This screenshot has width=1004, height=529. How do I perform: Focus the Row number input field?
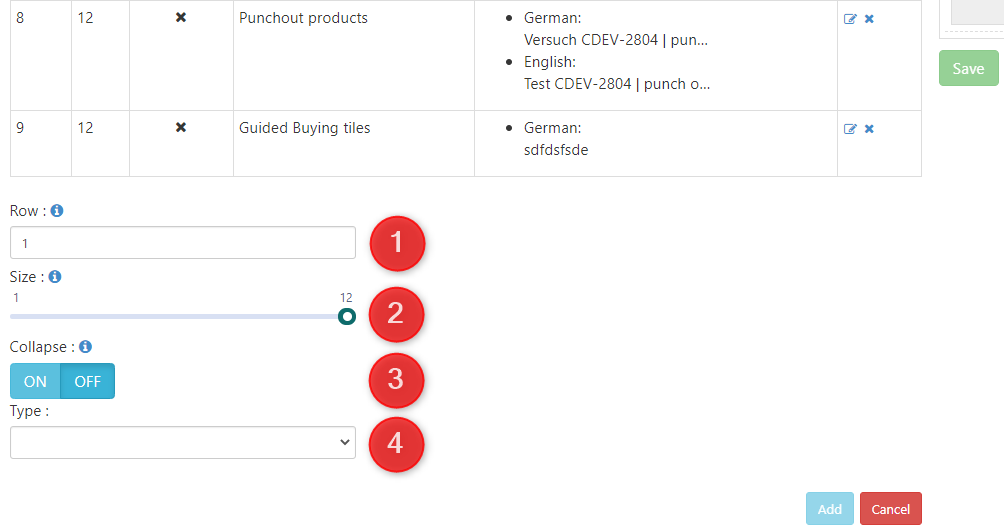coord(183,243)
